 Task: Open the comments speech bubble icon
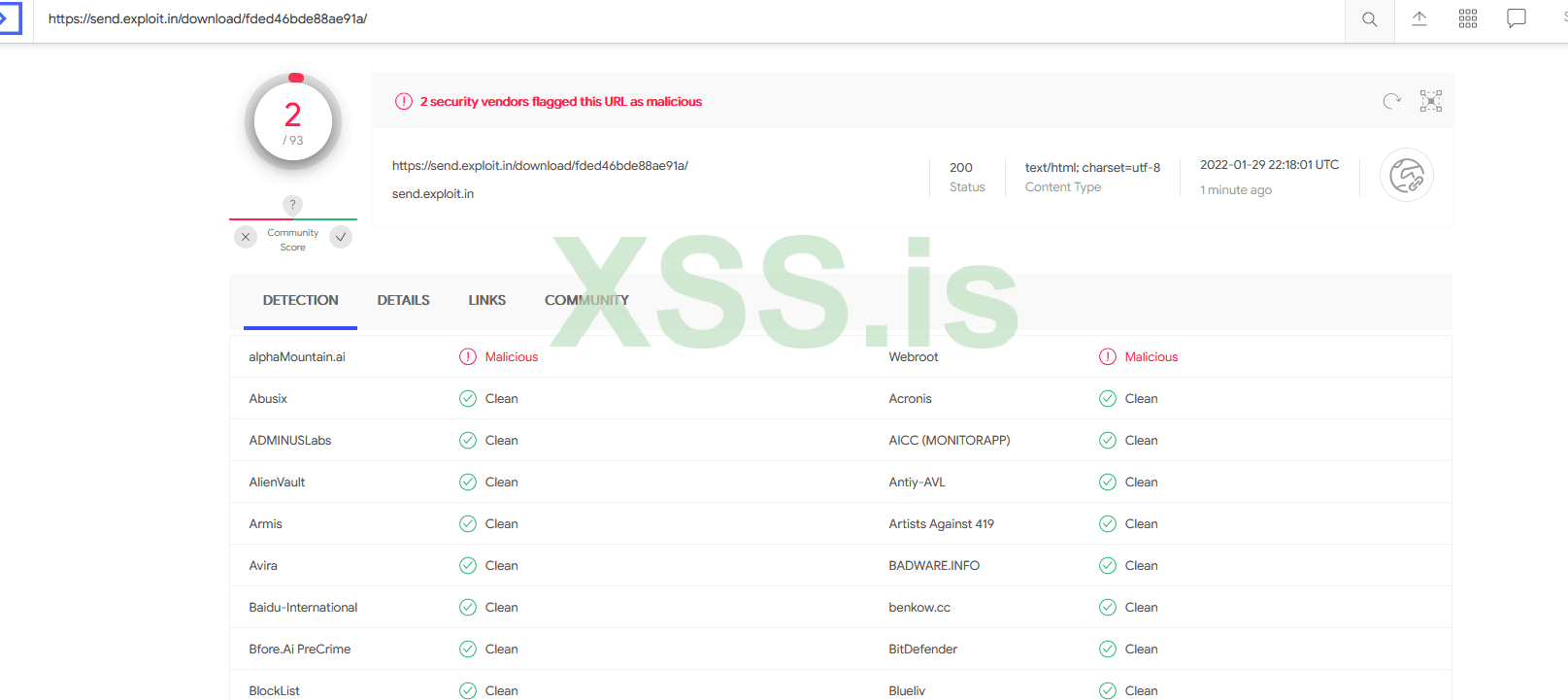pyautogui.click(x=1517, y=19)
